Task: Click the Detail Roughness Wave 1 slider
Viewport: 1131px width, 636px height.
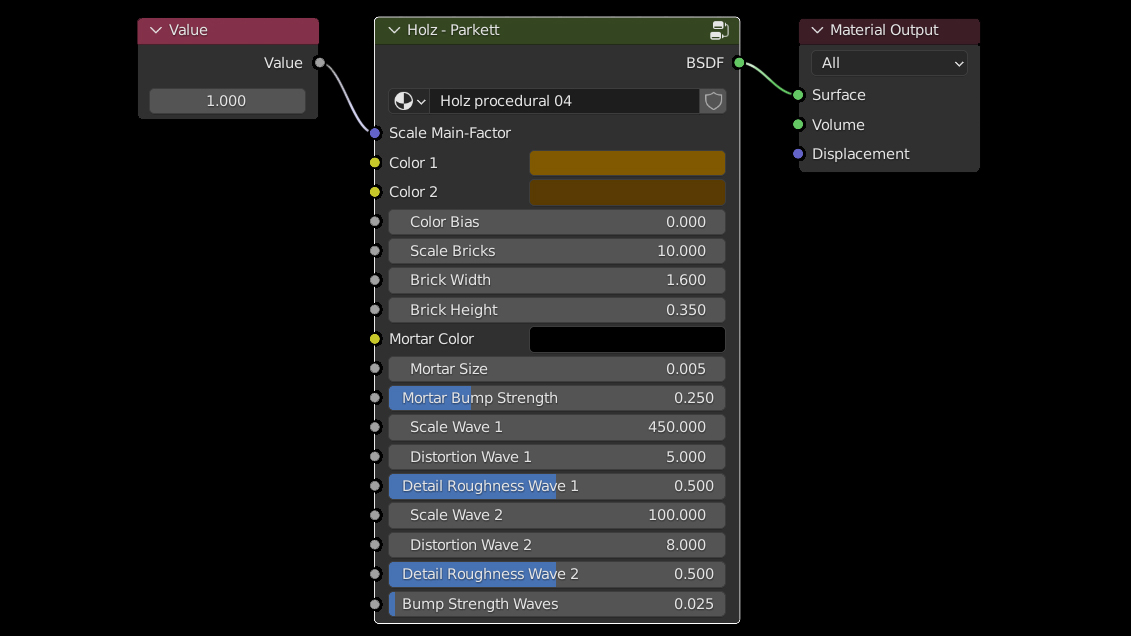Action: click(x=557, y=486)
